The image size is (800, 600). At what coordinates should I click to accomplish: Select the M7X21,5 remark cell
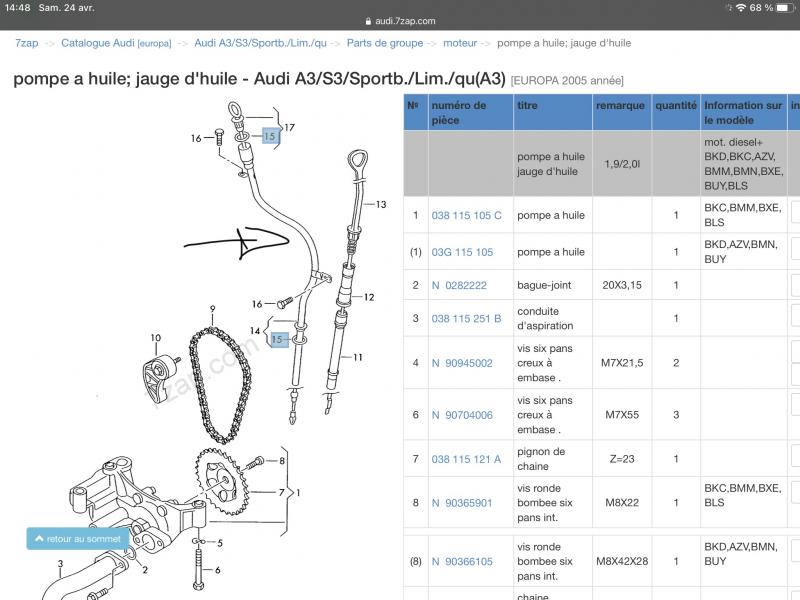[x=621, y=363]
